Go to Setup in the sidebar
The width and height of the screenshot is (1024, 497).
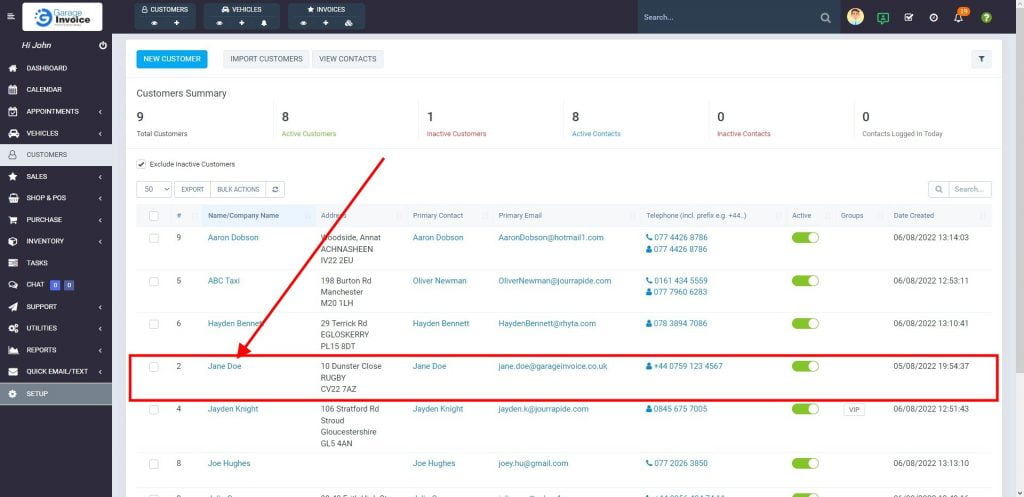(x=38, y=393)
